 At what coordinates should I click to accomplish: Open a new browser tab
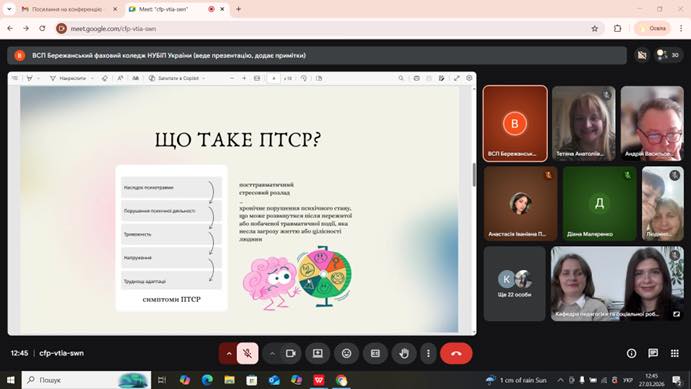[238, 9]
